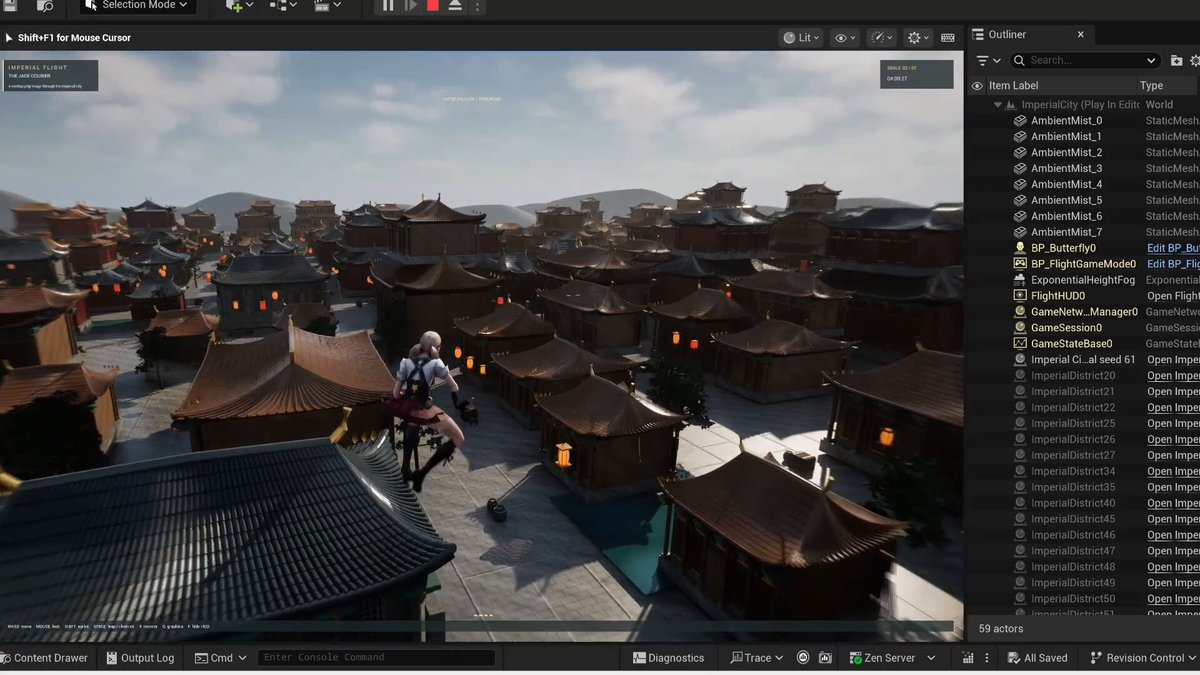
Task: Select BP_Butterfly0 actor in Outliner
Action: click(1063, 248)
